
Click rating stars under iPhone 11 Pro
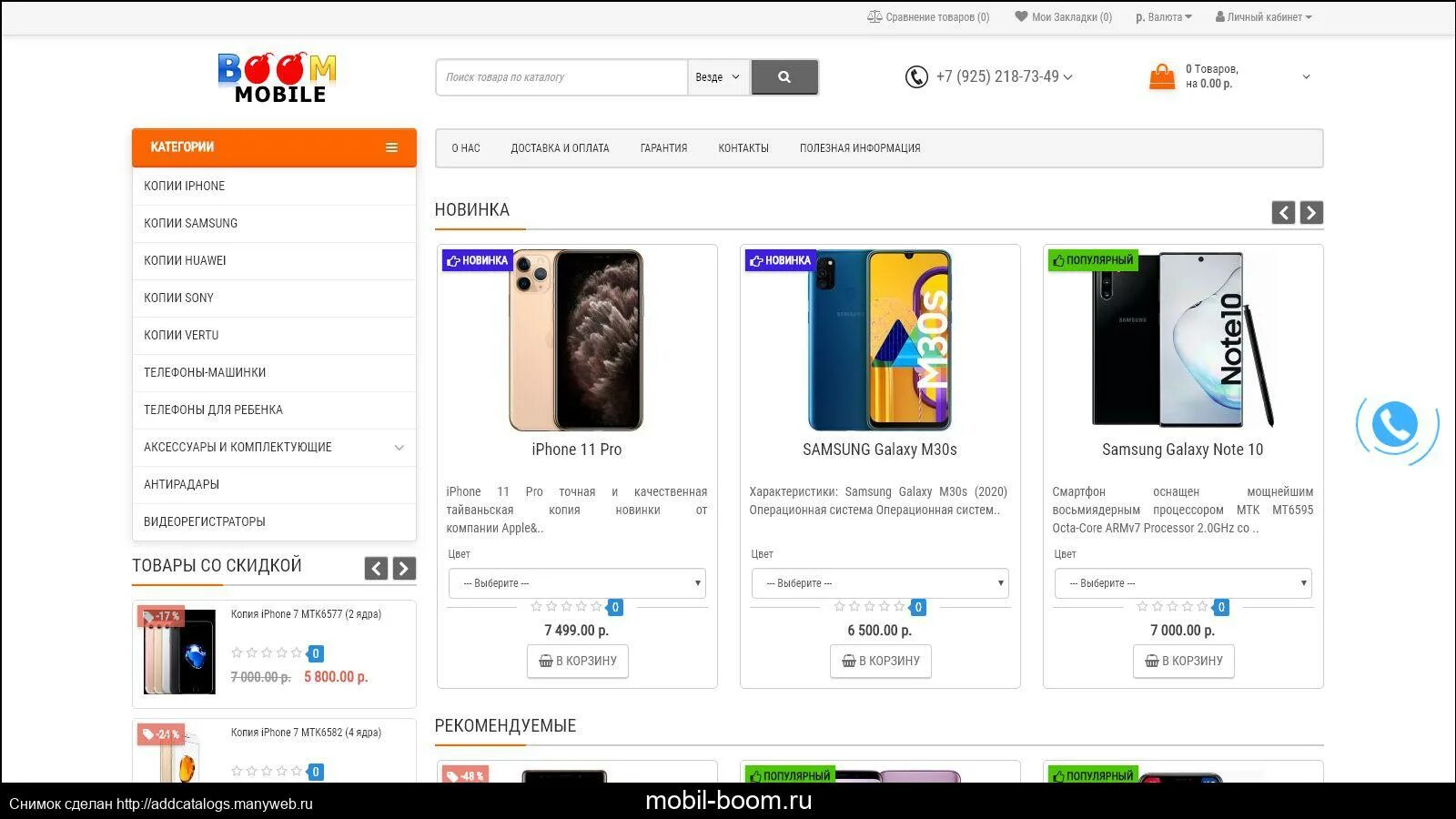click(x=566, y=607)
